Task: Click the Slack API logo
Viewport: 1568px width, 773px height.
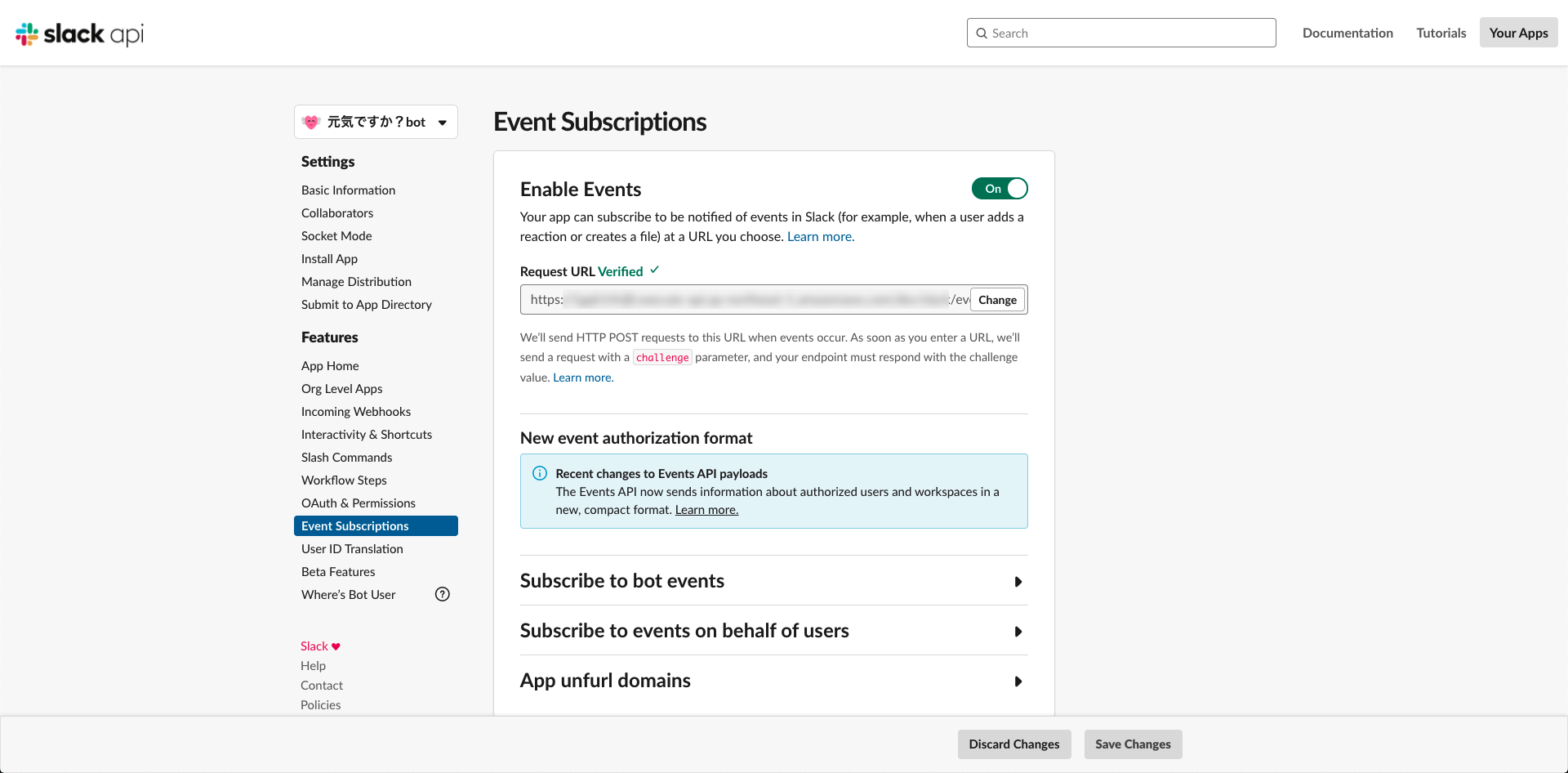Action: 78,34
